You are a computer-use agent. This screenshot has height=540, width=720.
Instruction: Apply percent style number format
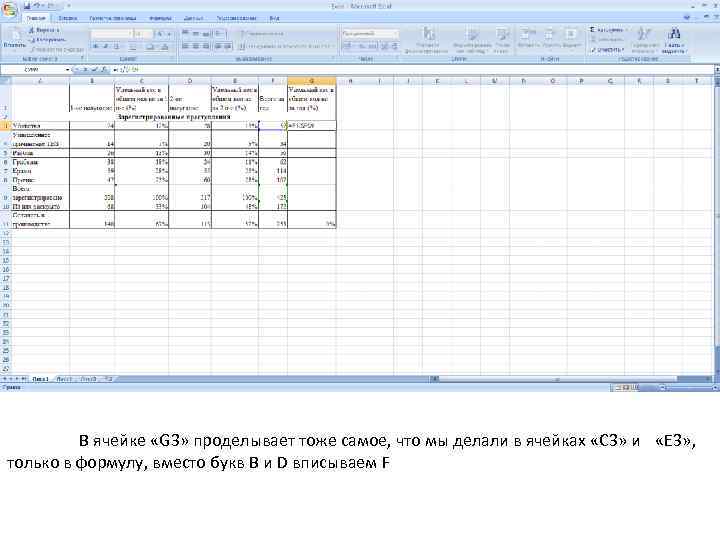point(361,46)
